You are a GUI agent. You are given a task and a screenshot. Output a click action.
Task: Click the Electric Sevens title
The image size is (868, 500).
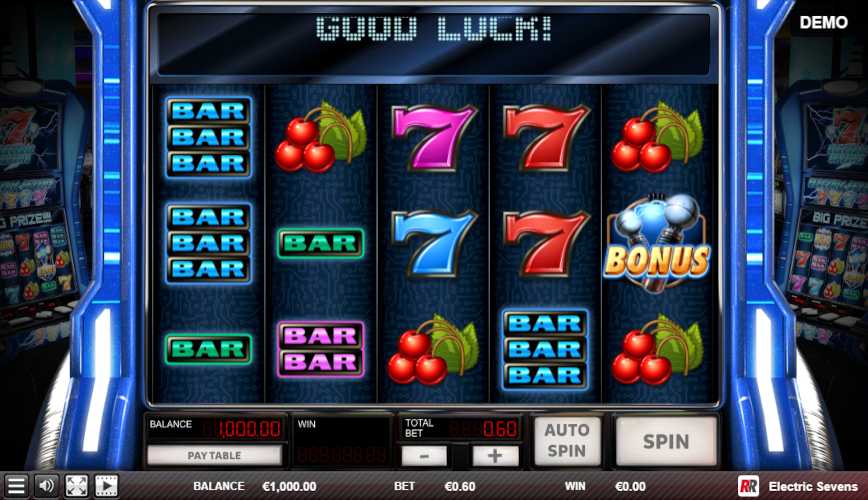coord(813,487)
